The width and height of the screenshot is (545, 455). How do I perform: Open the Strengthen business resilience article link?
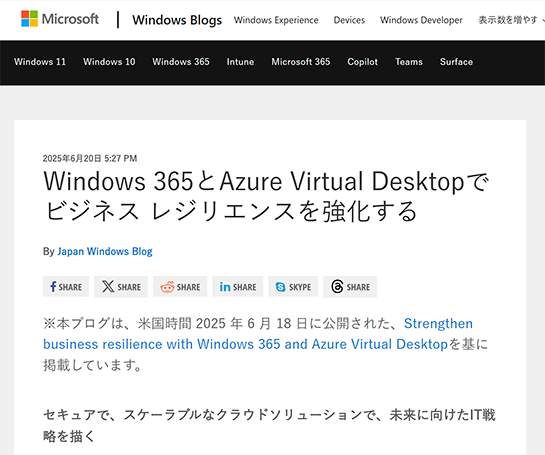coord(258,334)
